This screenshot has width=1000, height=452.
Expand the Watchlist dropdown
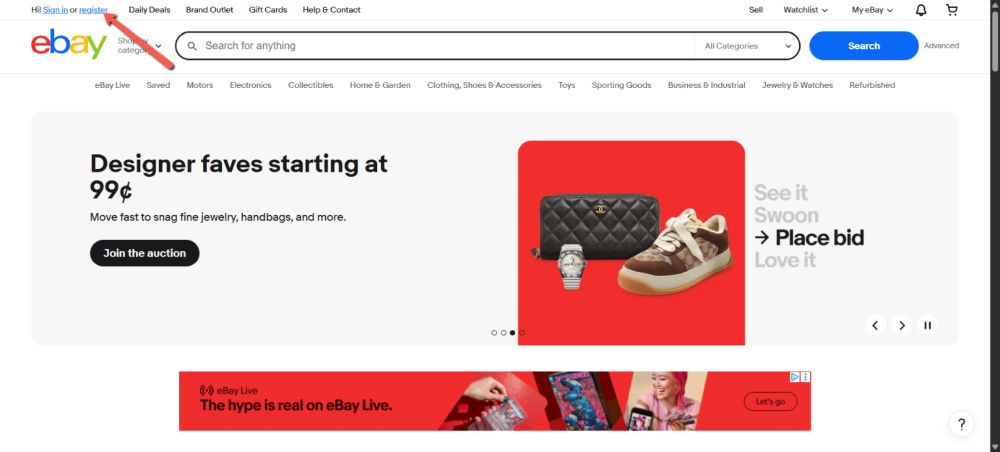pyautogui.click(x=805, y=10)
